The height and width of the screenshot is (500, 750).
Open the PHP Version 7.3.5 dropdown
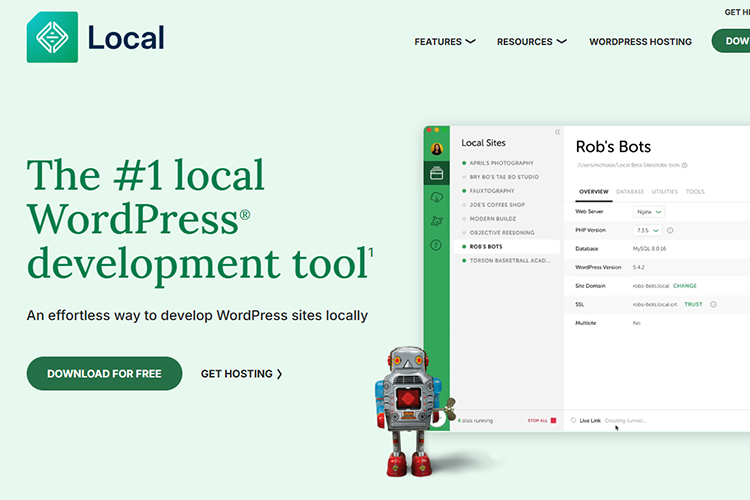648,231
